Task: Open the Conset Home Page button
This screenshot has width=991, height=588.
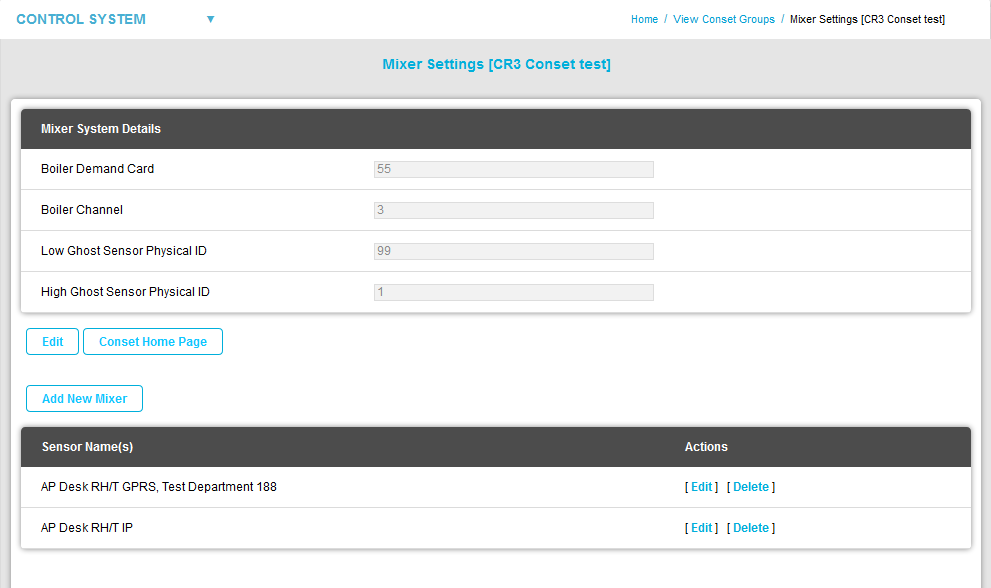Action: coord(153,342)
